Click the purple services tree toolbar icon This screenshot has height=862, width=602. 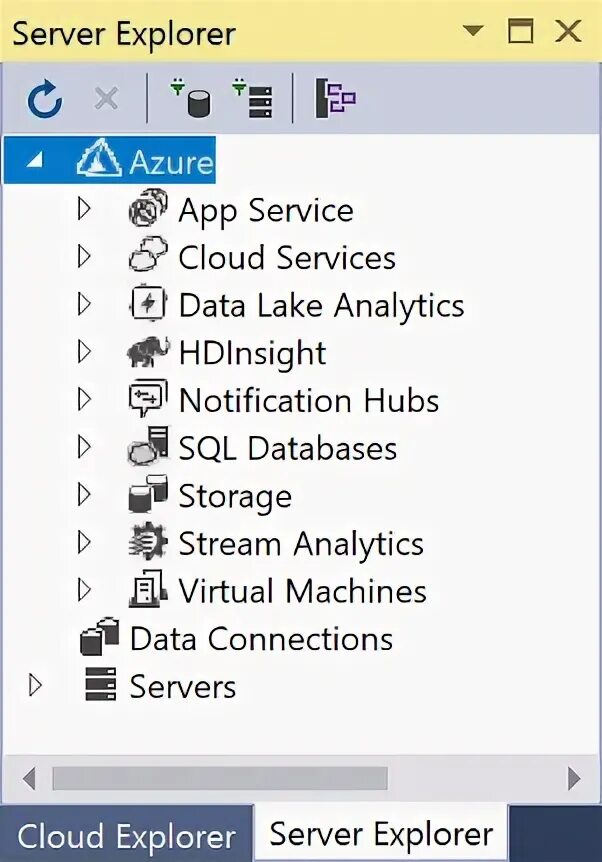[336, 99]
